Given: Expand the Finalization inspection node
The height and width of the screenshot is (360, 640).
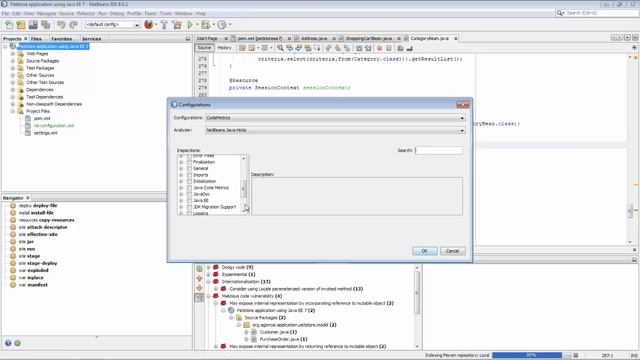Looking at the screenshot, I should [181, 162].
